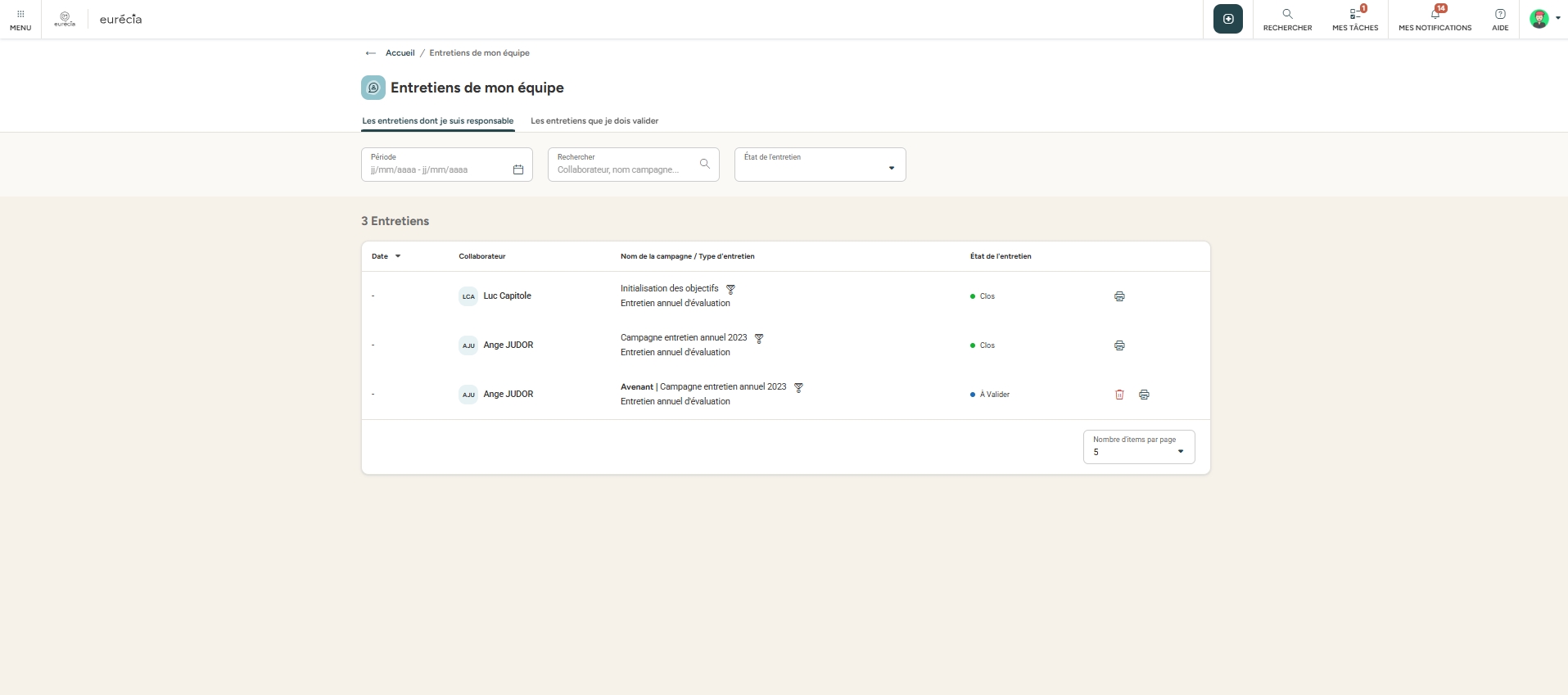
Task: Click the back arrow in breadcrumb
Action: click(x=370, y=53)
